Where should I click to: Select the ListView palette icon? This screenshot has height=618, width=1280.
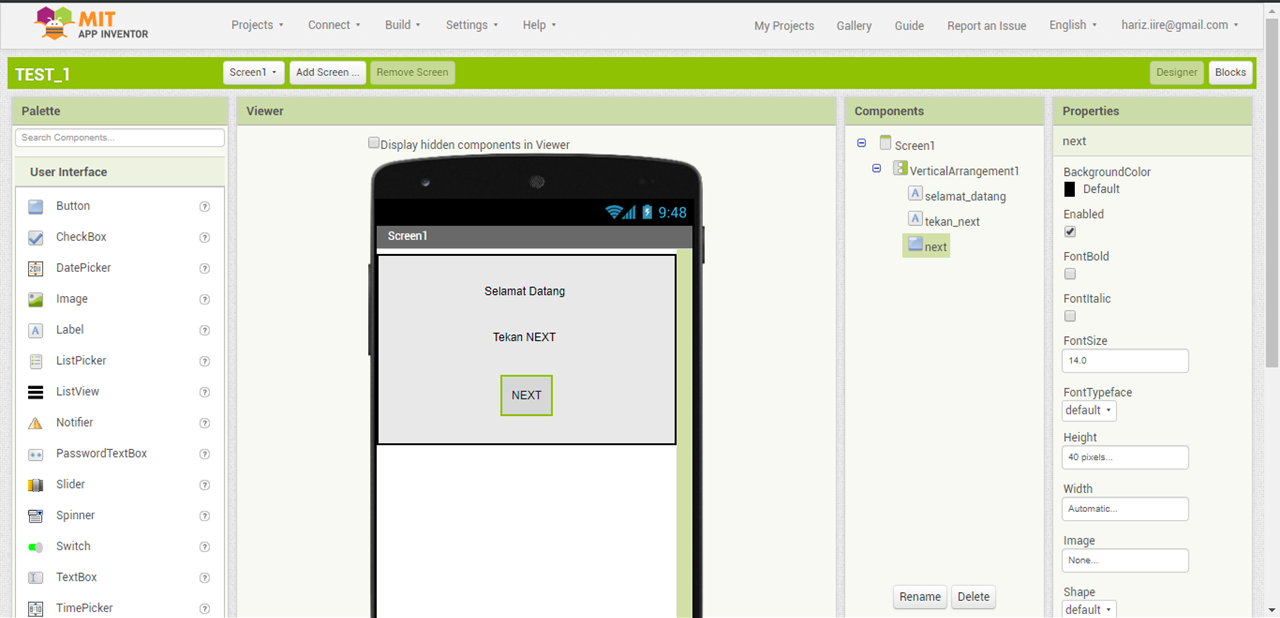click(x=36, y=392)
